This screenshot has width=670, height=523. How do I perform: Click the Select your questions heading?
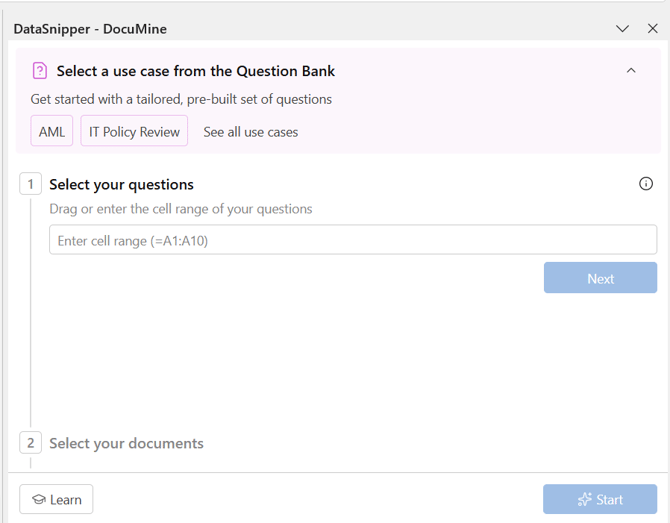pyautogui.click(x=121, y=184)
